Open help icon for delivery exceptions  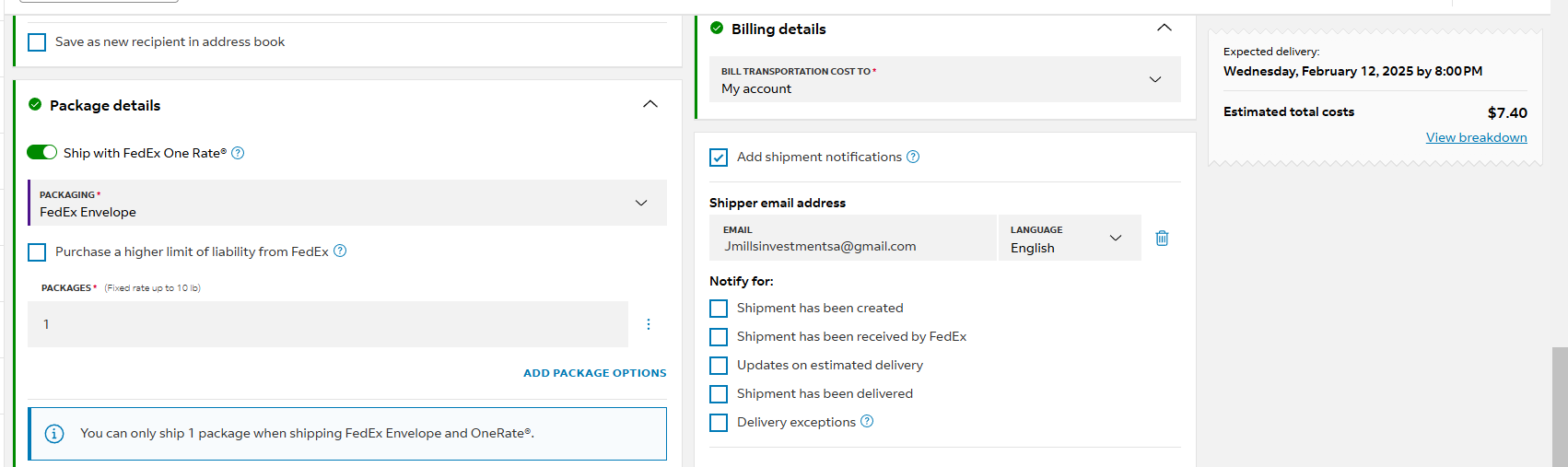click(867, 421)
